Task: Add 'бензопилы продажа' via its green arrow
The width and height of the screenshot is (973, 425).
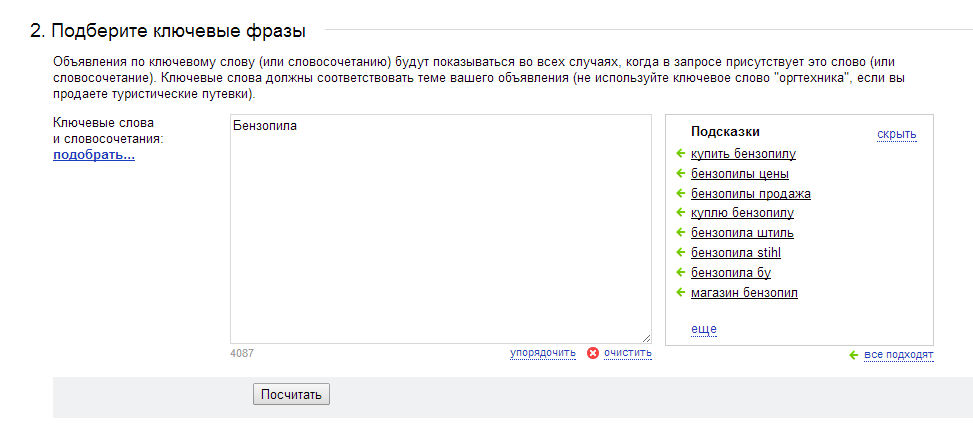Action: (x=680, y=193)
